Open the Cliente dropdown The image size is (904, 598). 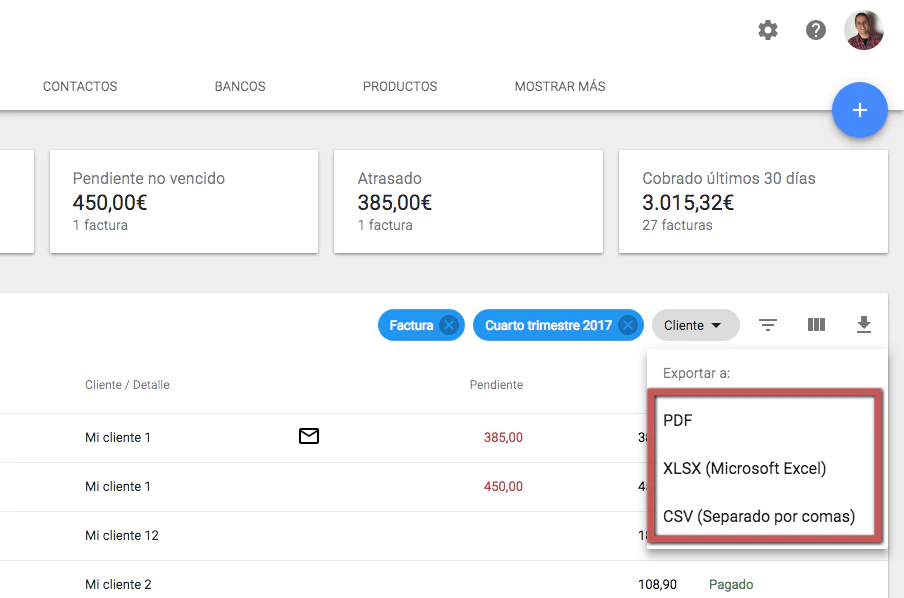tap(695, 325)
